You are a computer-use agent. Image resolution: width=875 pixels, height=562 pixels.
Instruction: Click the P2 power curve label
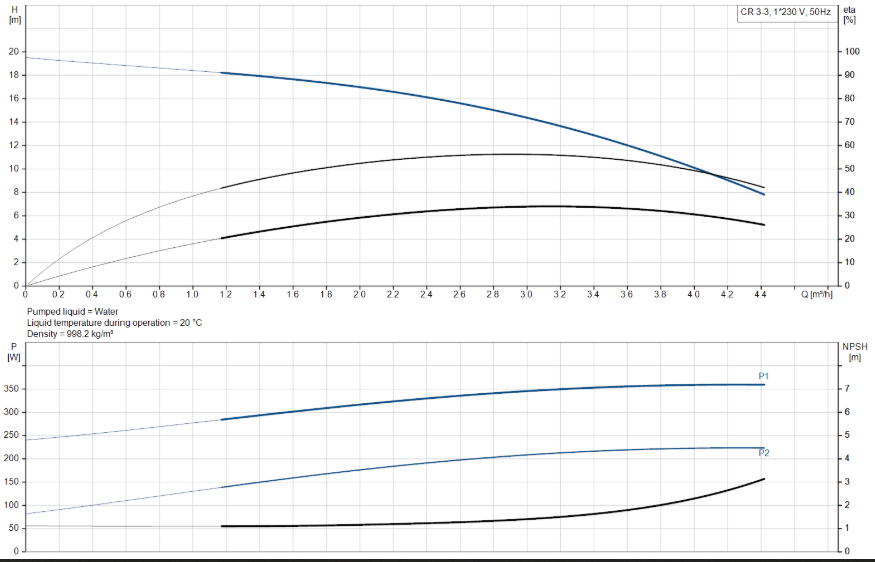point(763,454)
